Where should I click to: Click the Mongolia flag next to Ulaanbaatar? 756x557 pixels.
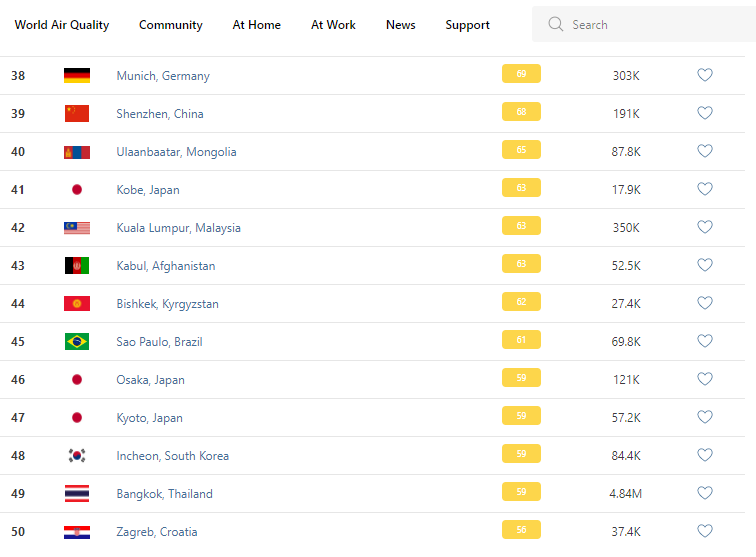77,152
